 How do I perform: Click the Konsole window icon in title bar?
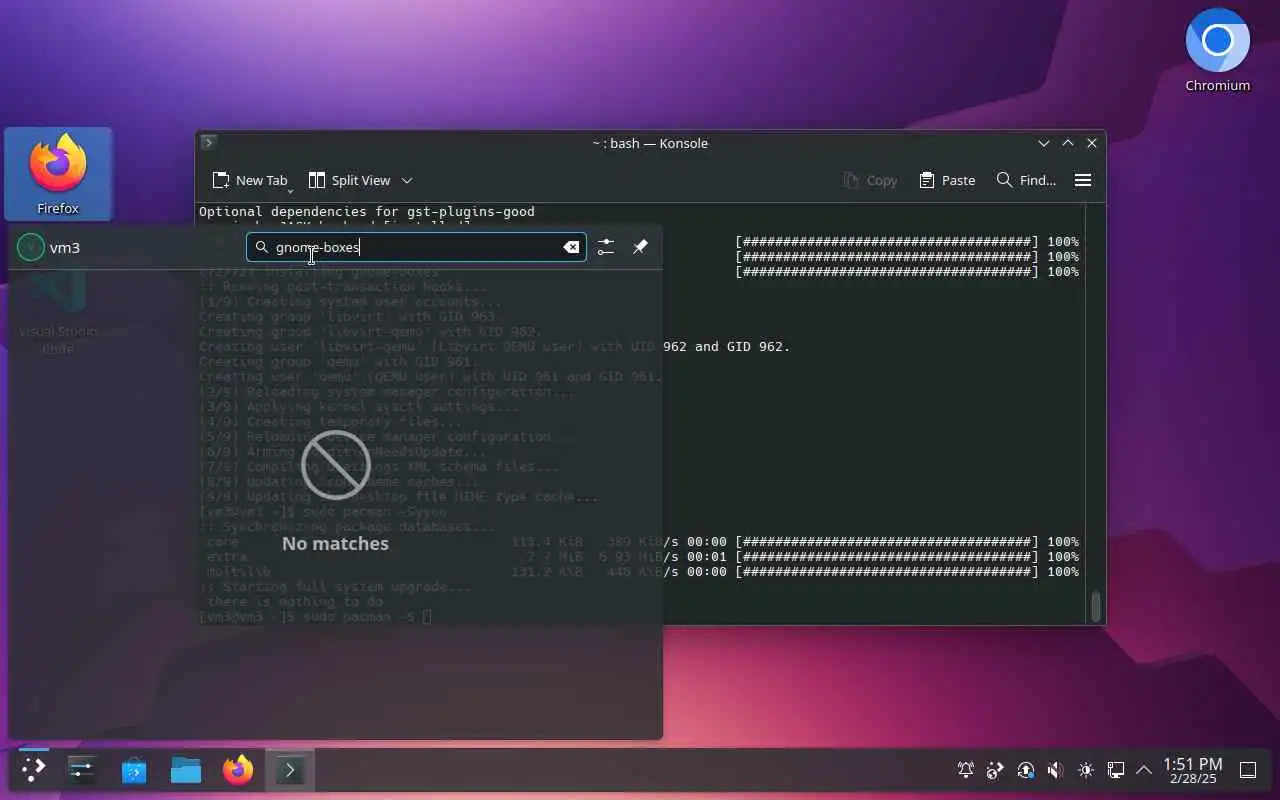tap(208, 143)
